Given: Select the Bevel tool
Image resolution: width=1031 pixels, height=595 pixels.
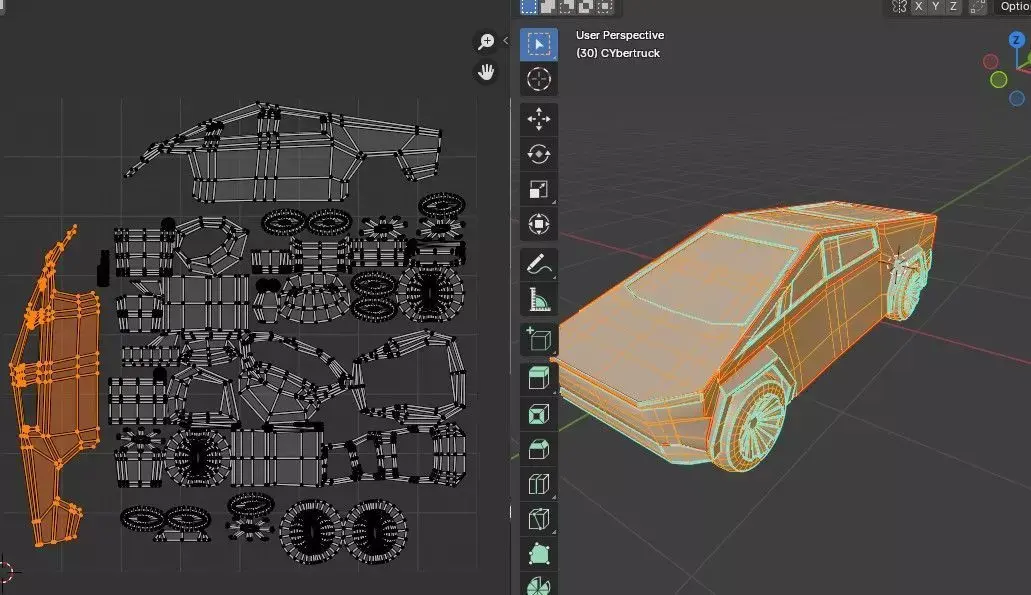Looking at the screenshot, I should pyautogui.click(x=539, y=449).
